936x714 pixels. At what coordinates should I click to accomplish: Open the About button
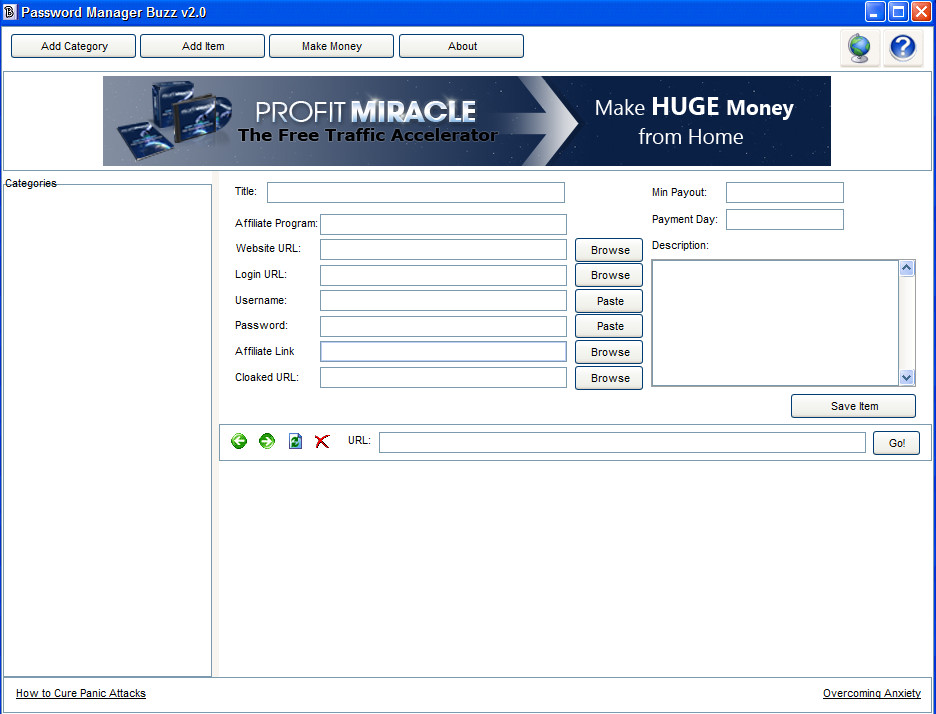pos(461,46)
